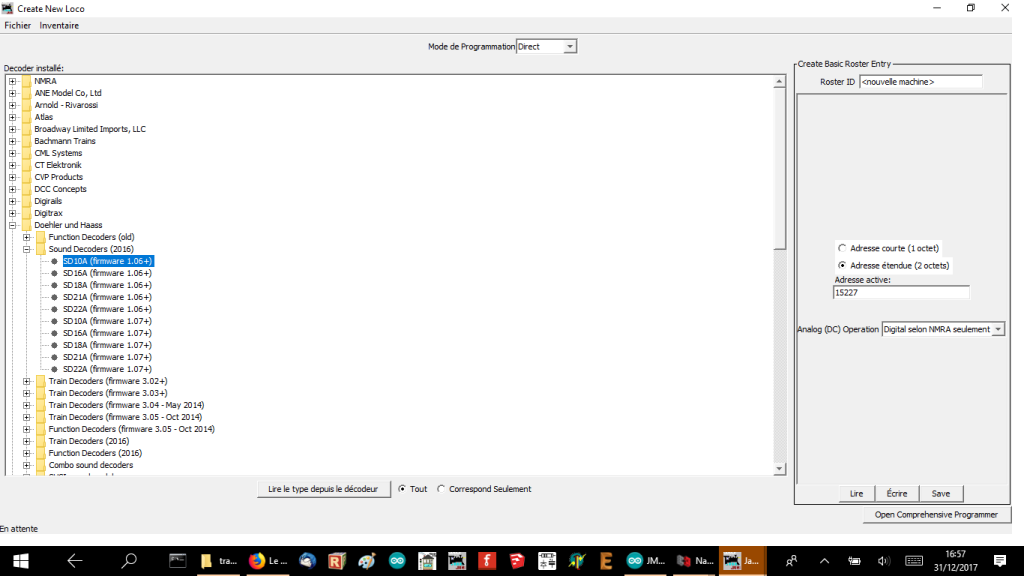The width and height of the screenshot is (1024, 576).
Task: Click Open Comprehensive Programmer button
Action: (936, 515)
